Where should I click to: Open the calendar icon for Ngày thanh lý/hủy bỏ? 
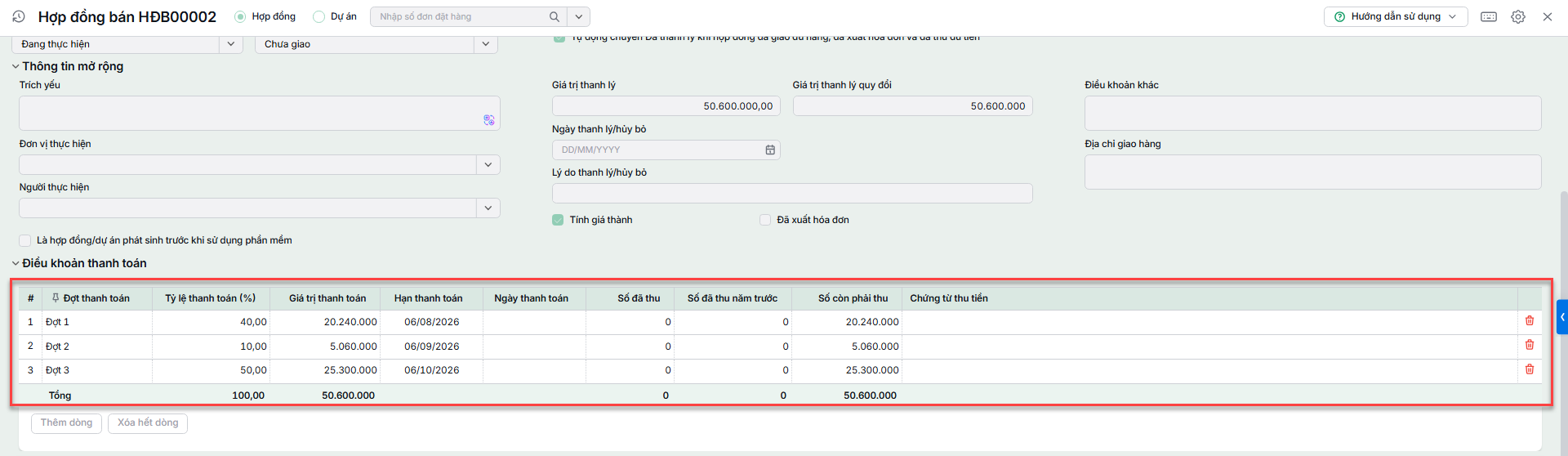click(x=770, y=150)
